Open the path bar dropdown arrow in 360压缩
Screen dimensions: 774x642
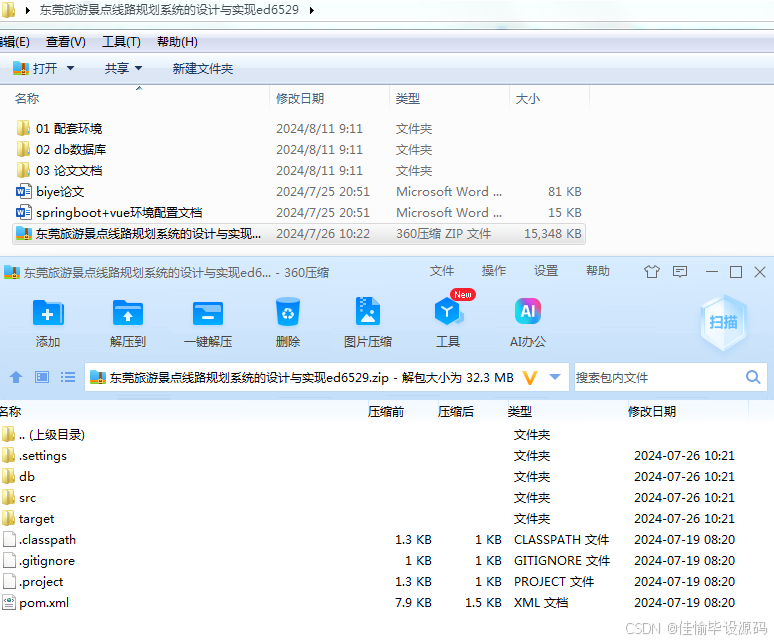coord(555,378)
